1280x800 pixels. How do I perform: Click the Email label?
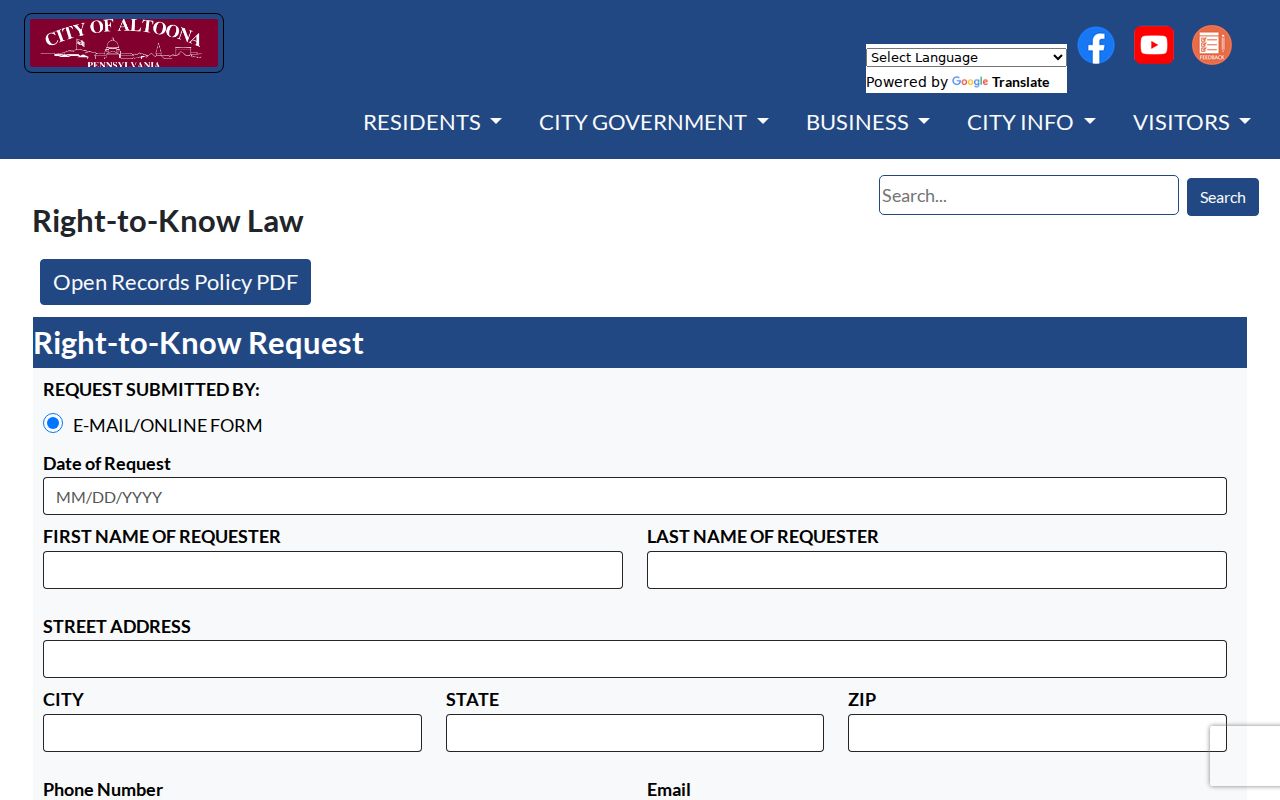669,789
